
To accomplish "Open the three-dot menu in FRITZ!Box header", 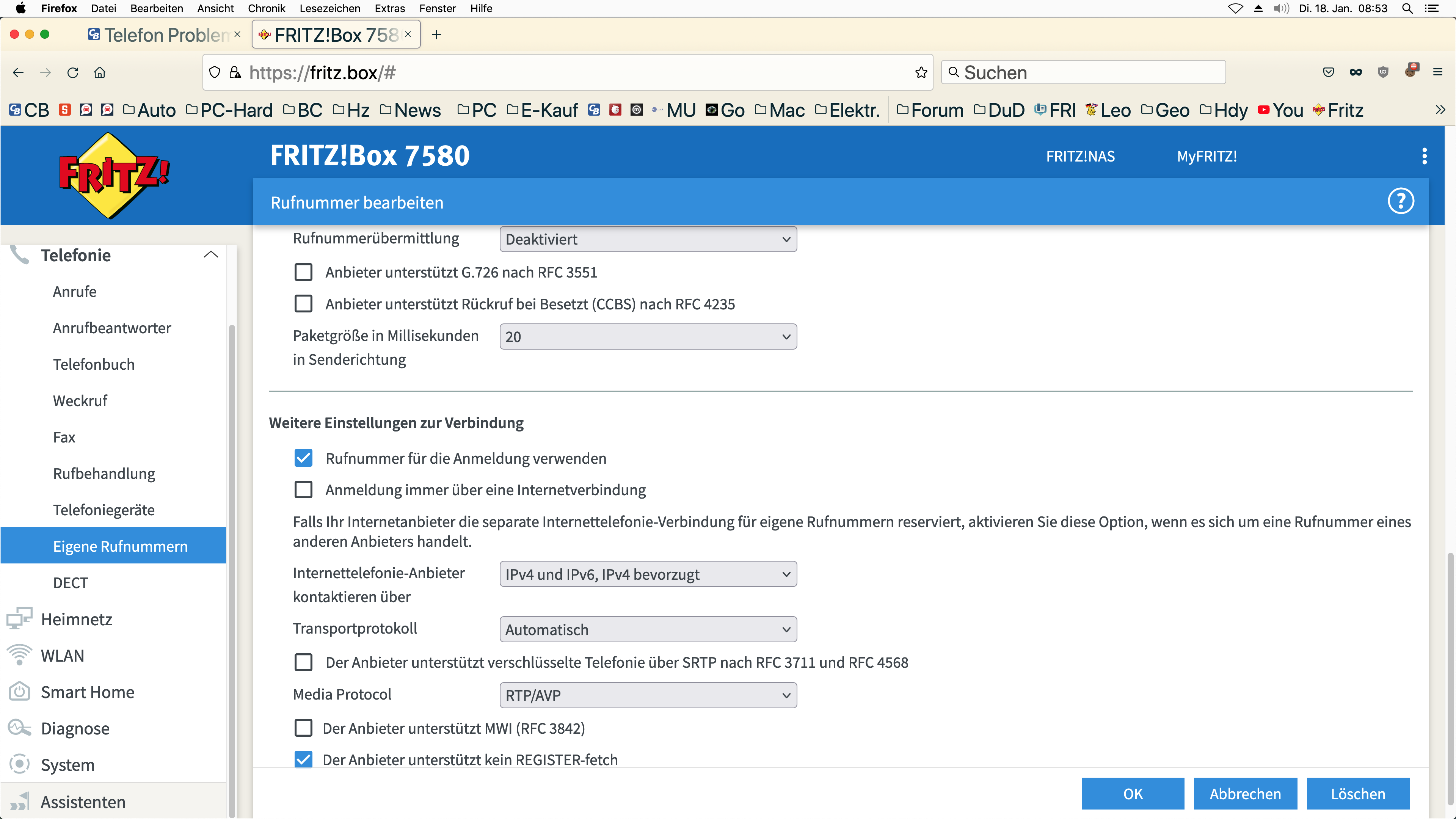I will (1425, 156).
